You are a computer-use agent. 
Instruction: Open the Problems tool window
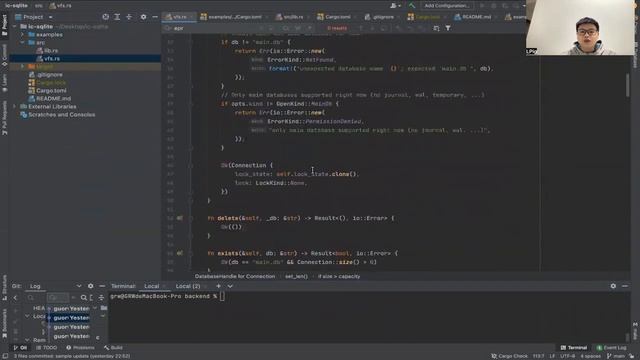[80, 348]
